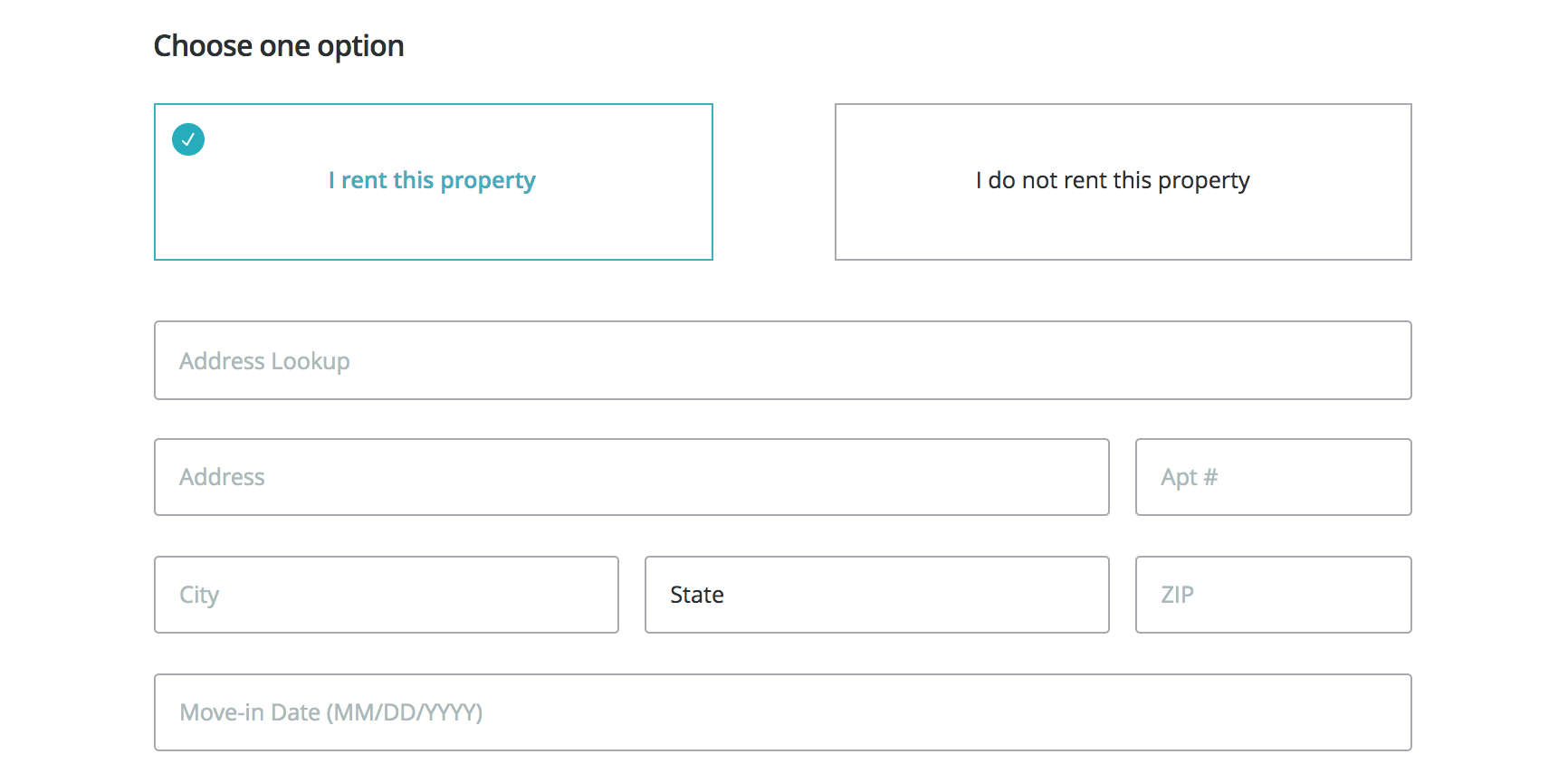Click the teal checkmark circle icon

pos(188,139)
